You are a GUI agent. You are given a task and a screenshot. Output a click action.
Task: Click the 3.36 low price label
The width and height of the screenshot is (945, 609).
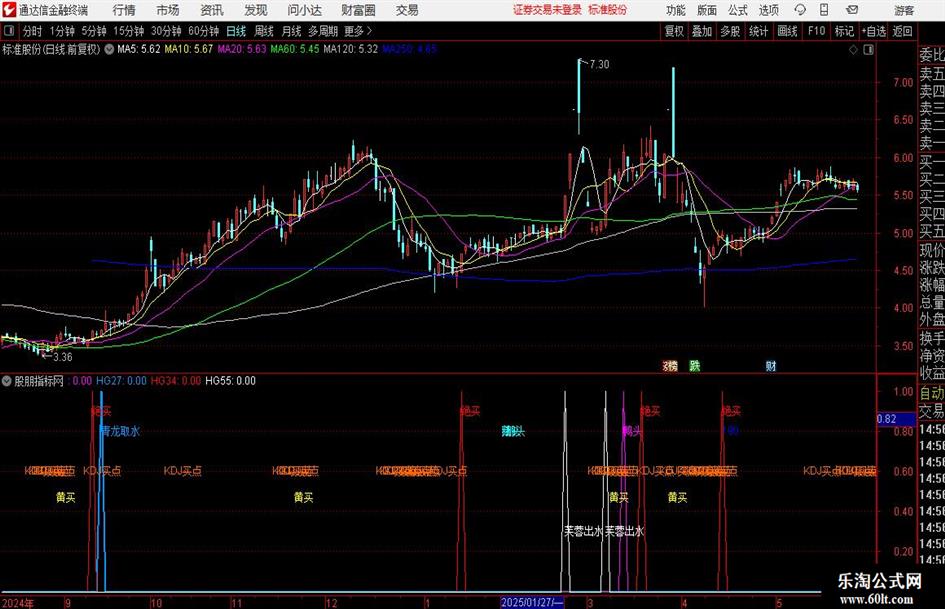pos(63,357)
